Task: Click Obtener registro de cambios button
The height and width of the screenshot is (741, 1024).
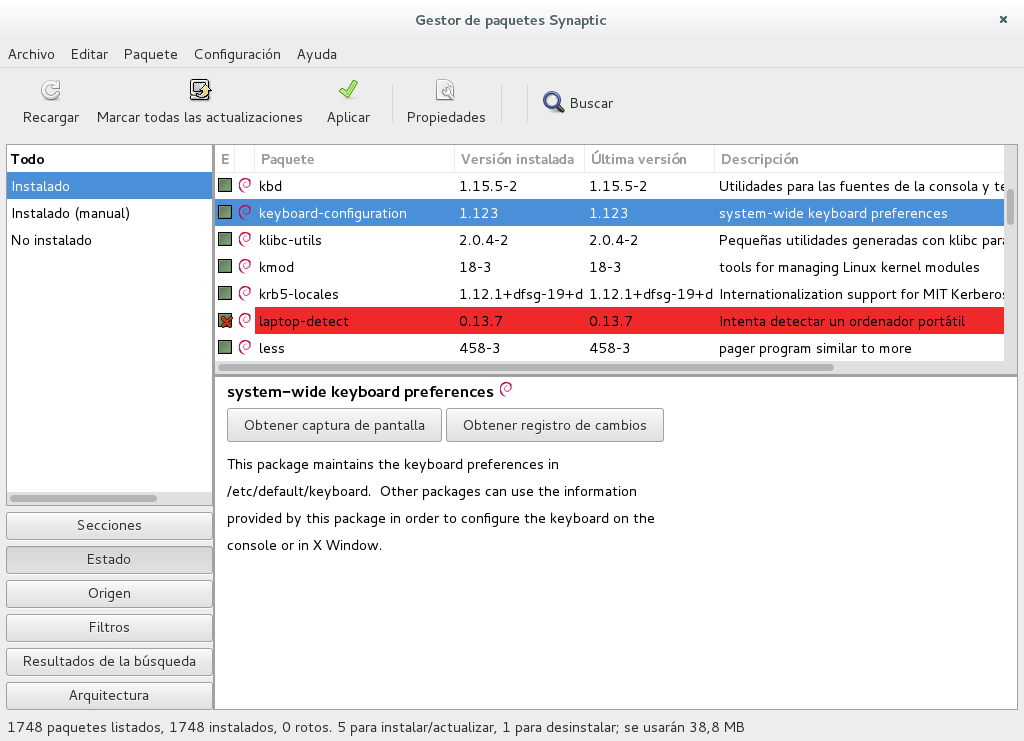Action: [554, 425]
